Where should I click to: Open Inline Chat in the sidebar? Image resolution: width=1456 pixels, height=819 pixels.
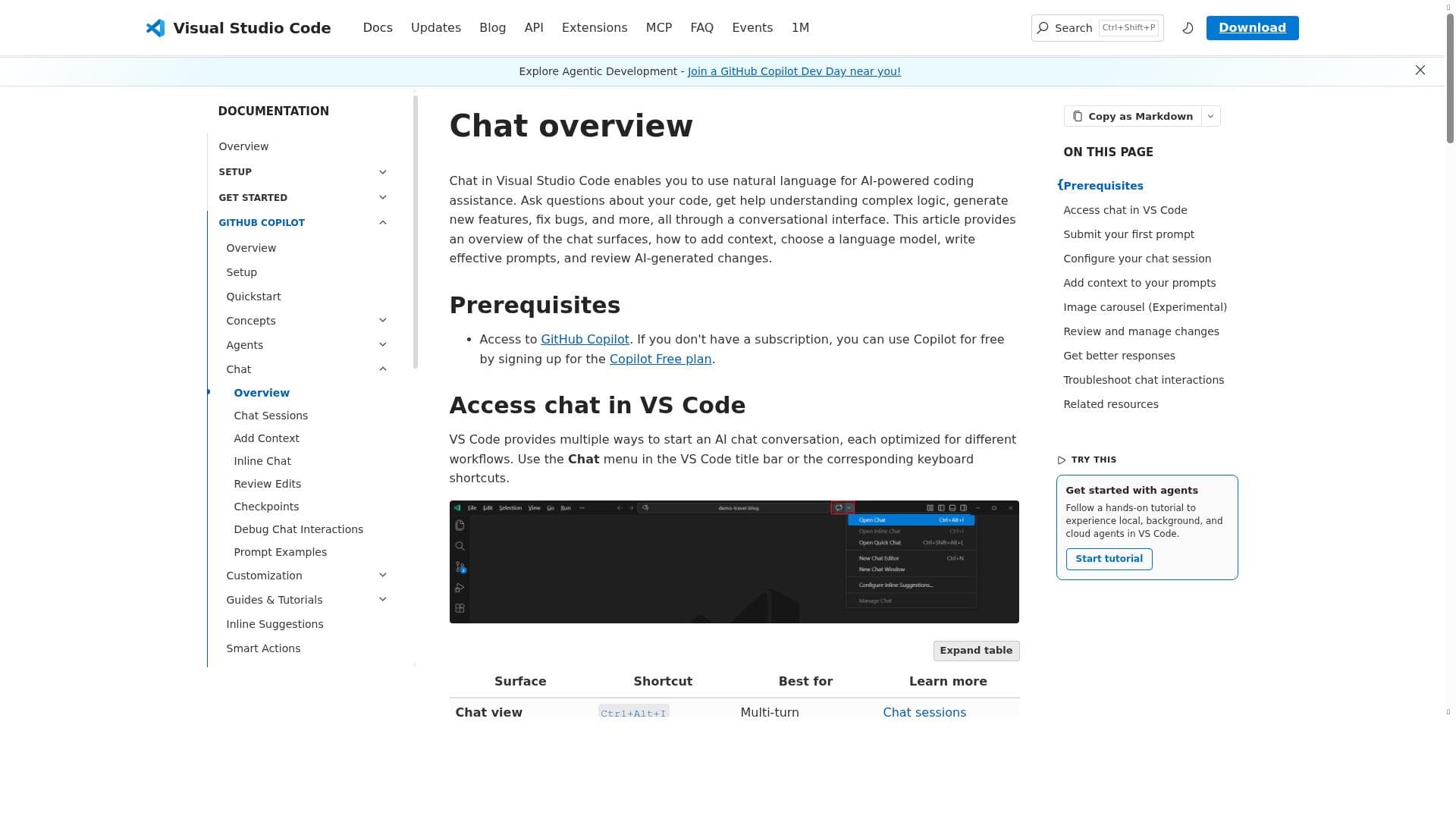click(262, 461)
